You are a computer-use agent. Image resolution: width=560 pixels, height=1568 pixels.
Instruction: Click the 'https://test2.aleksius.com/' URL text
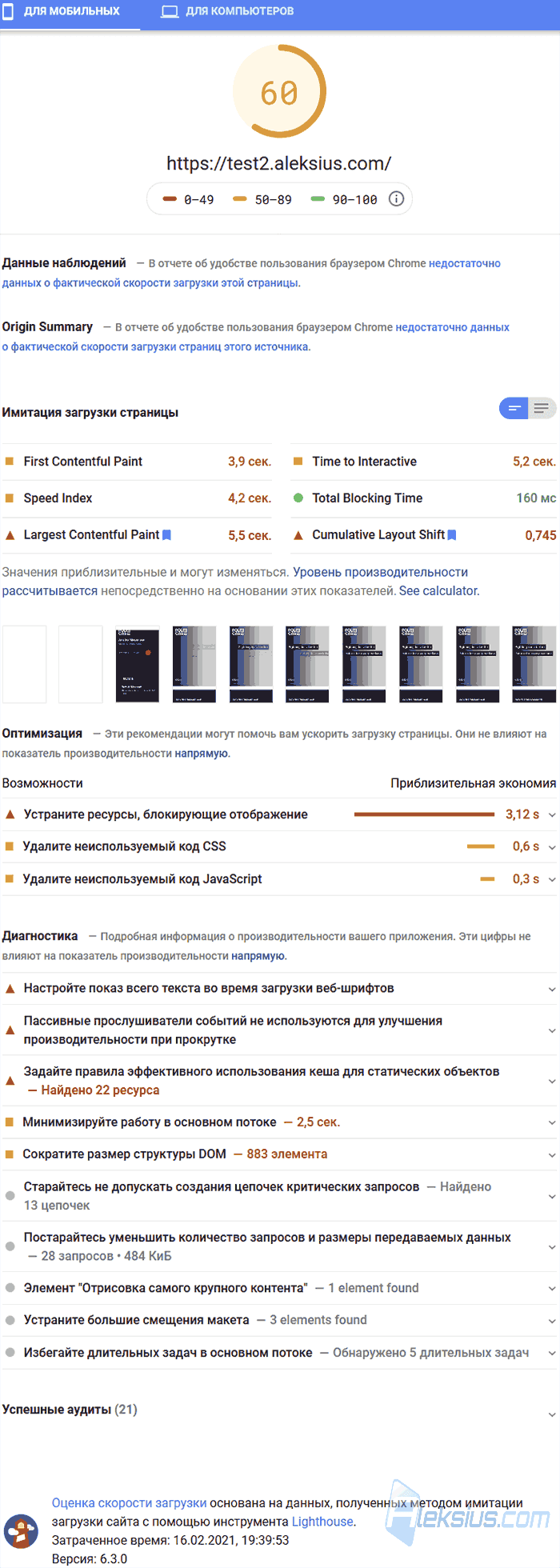pos(279,163)
